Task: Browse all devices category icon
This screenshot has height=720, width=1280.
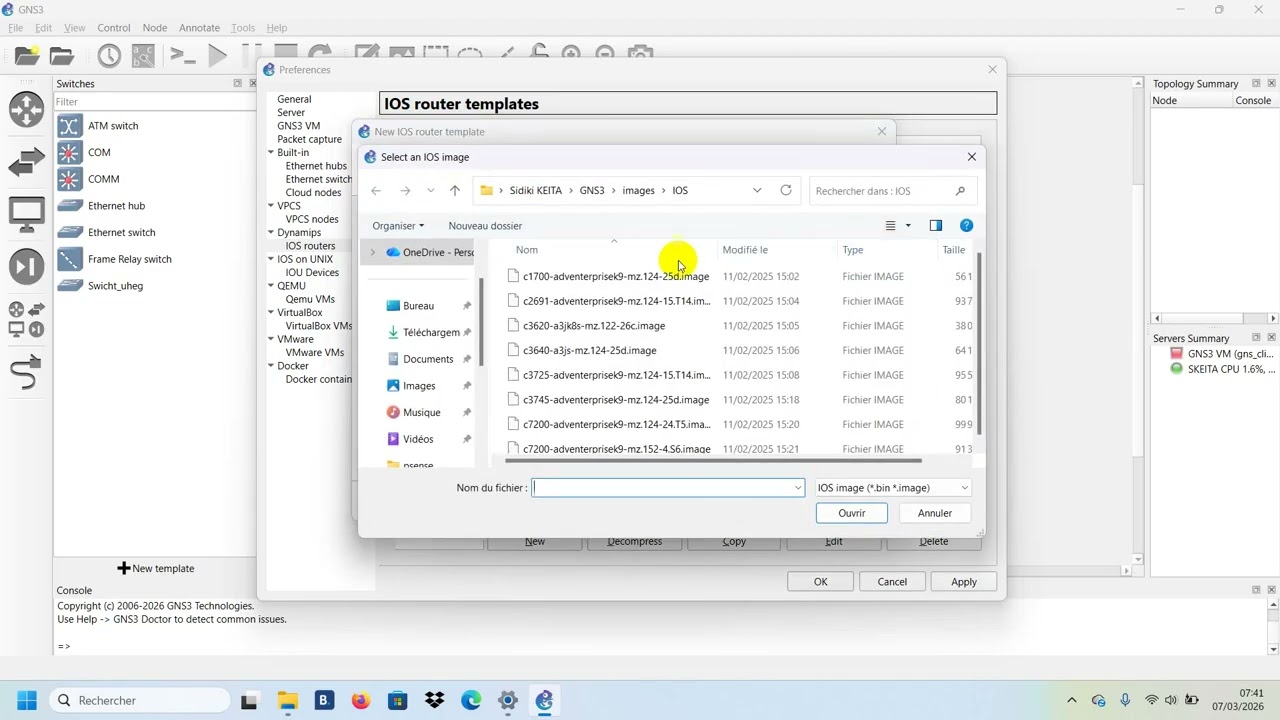Action: [x=27, y=319]
